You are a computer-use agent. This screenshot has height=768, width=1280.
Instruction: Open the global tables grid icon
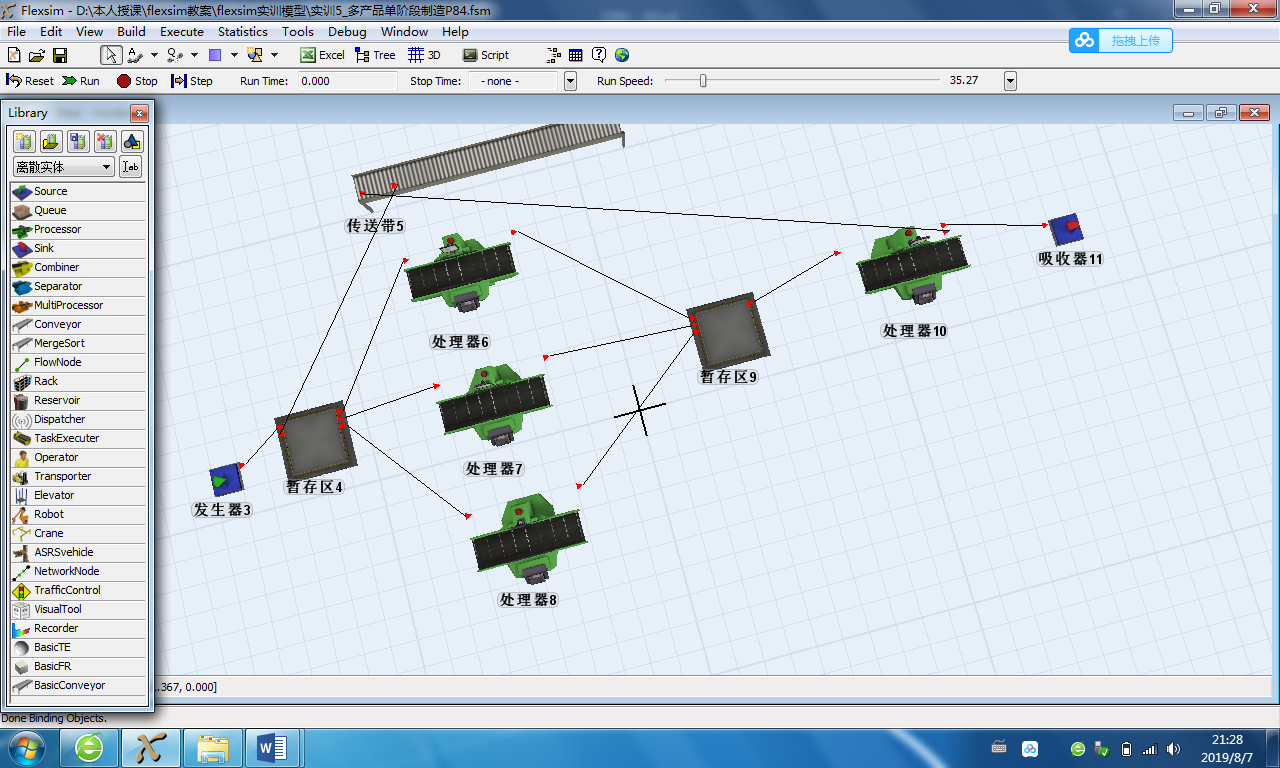(576, 55)
